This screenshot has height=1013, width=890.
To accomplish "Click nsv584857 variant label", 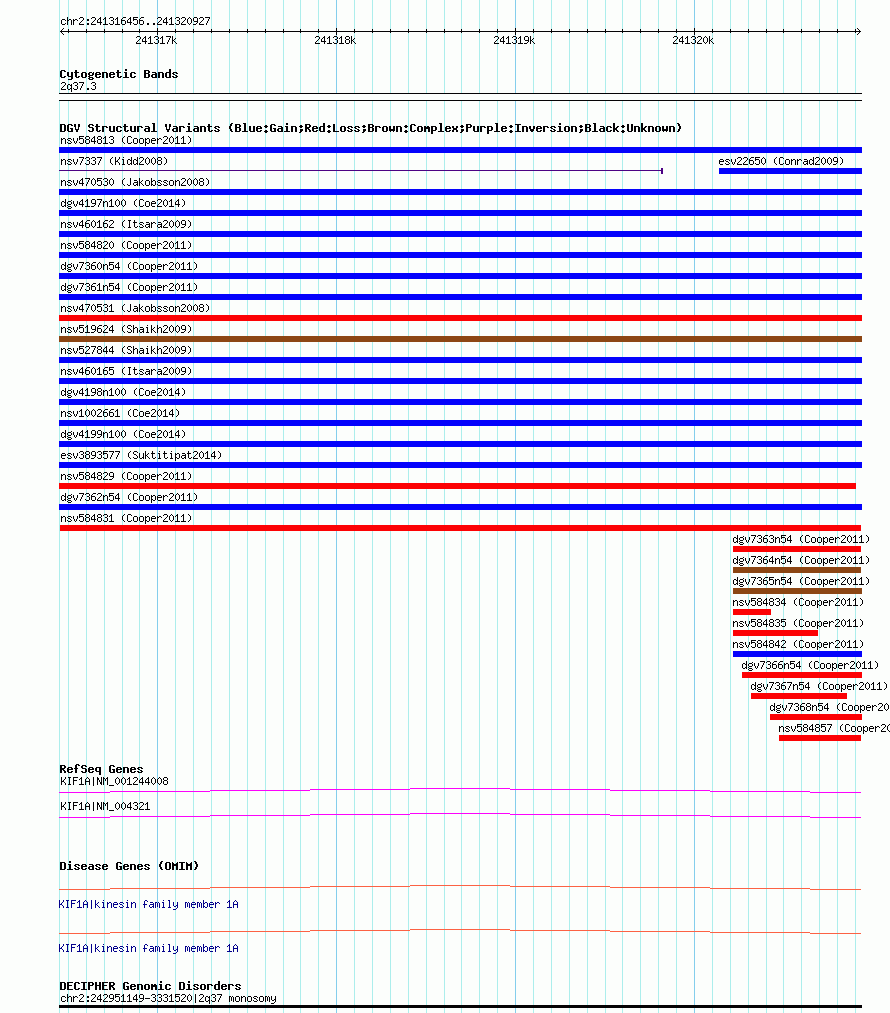I will tap(834, 728).
